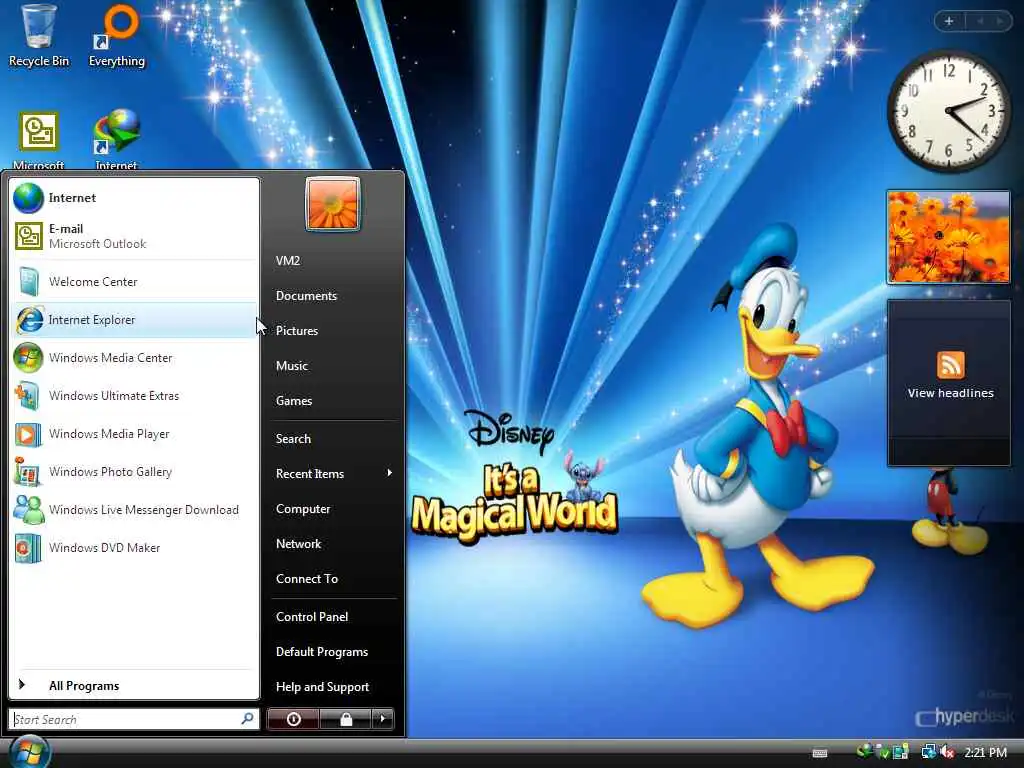Open Computer from Start menu
This screenshot has height=768, width=1024.
click(x=303, y=509)
